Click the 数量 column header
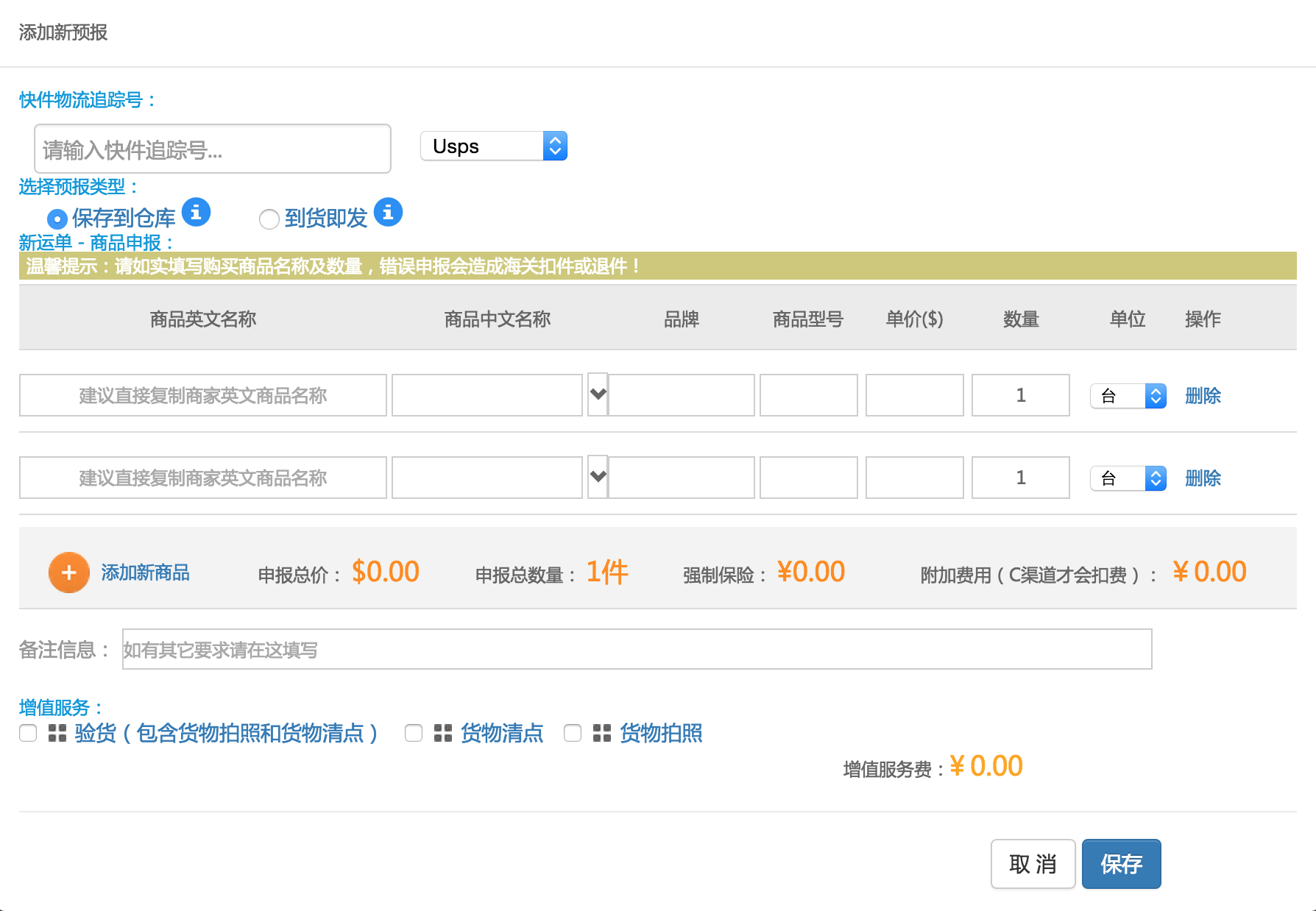Viewport: 1316px width, 911px height. click(1021, 319)
